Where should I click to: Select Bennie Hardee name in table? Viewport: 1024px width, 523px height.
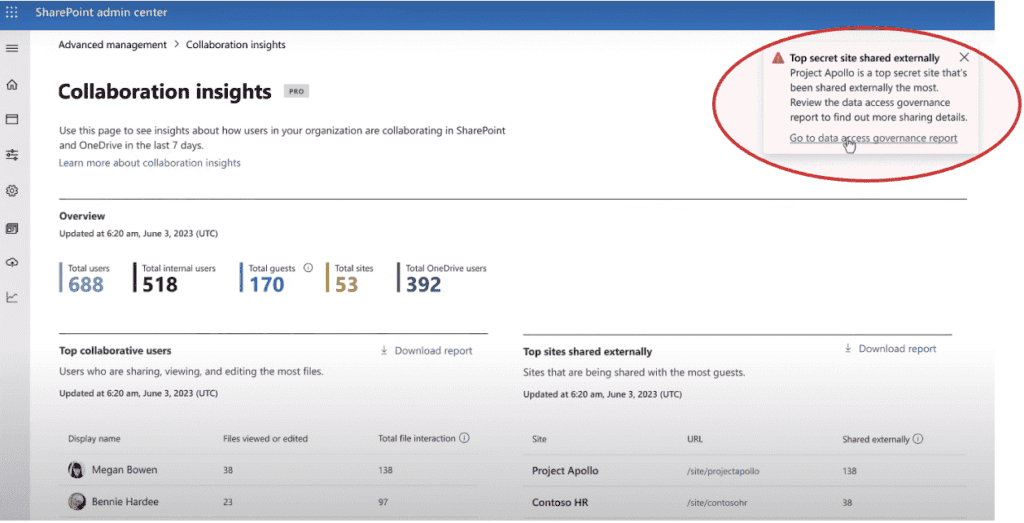pyautogui.click(x=125, y=501)
